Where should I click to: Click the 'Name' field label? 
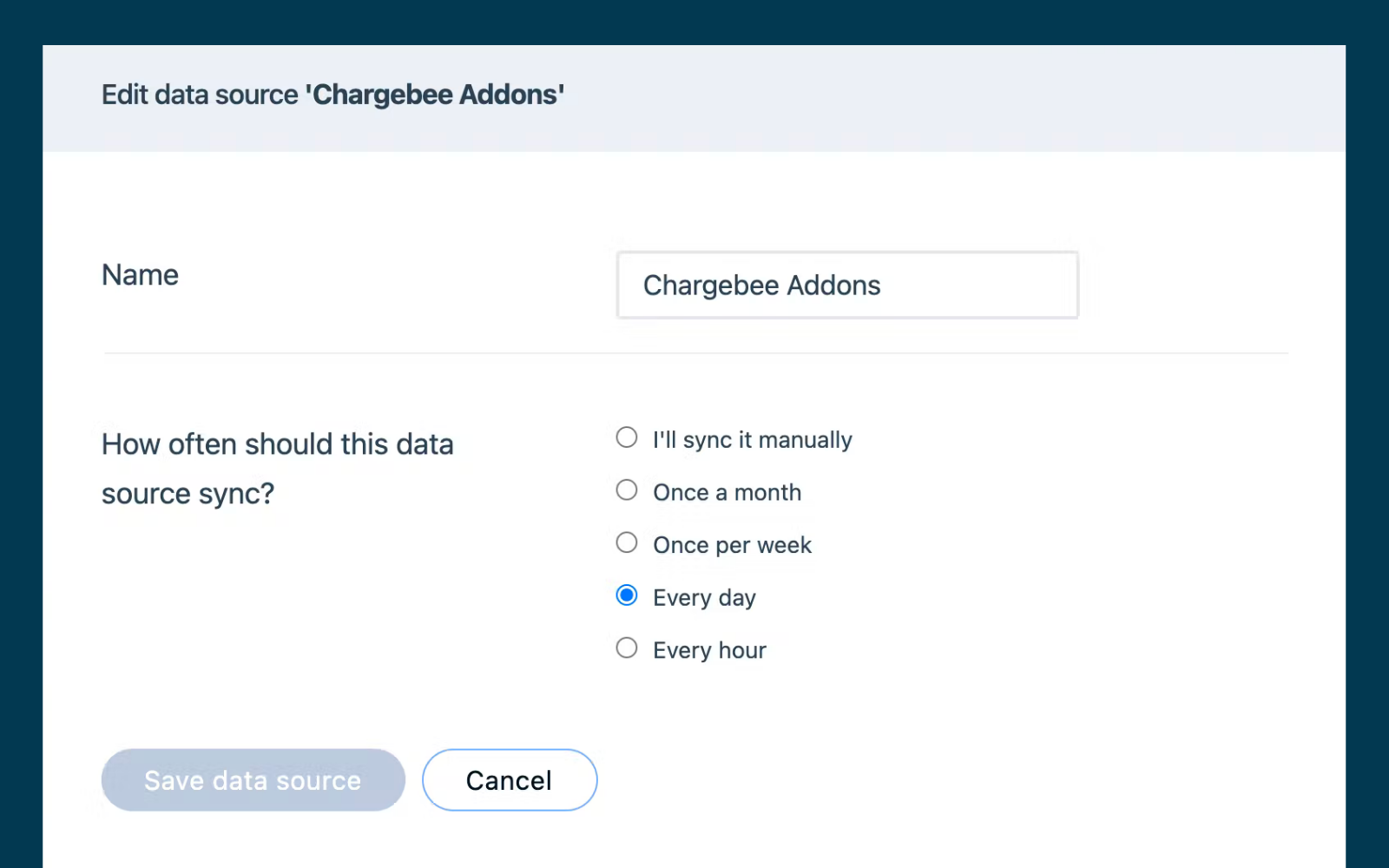pos(140,275)
